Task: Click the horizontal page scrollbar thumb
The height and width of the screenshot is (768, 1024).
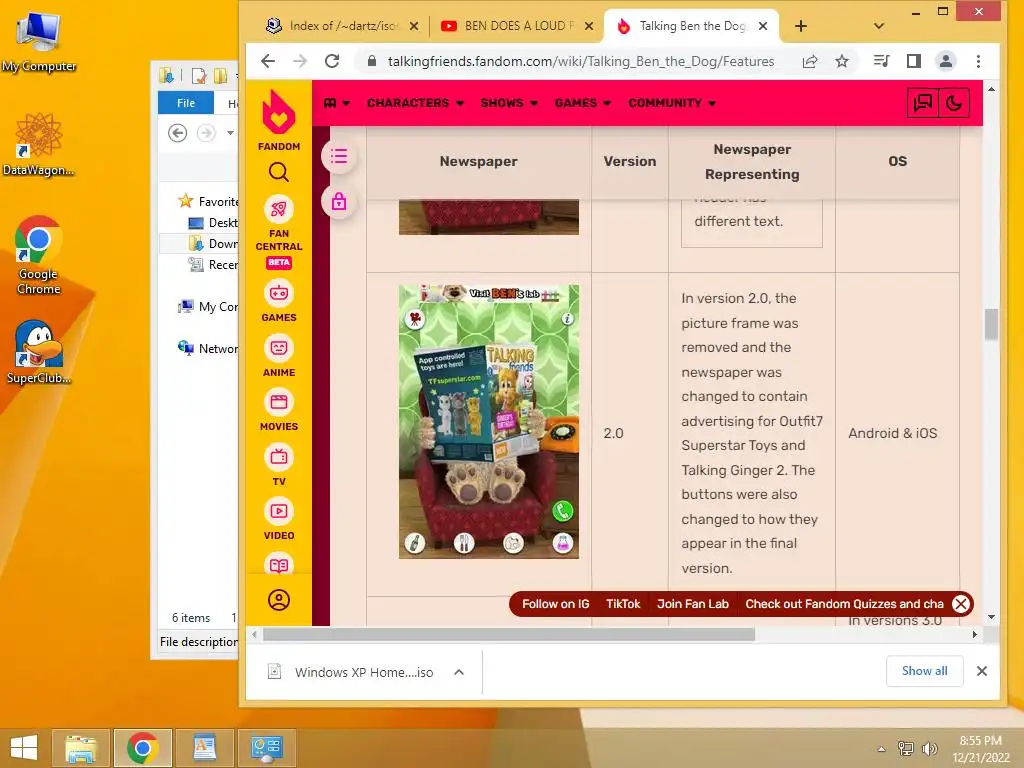Action: (x=509, y=634)
